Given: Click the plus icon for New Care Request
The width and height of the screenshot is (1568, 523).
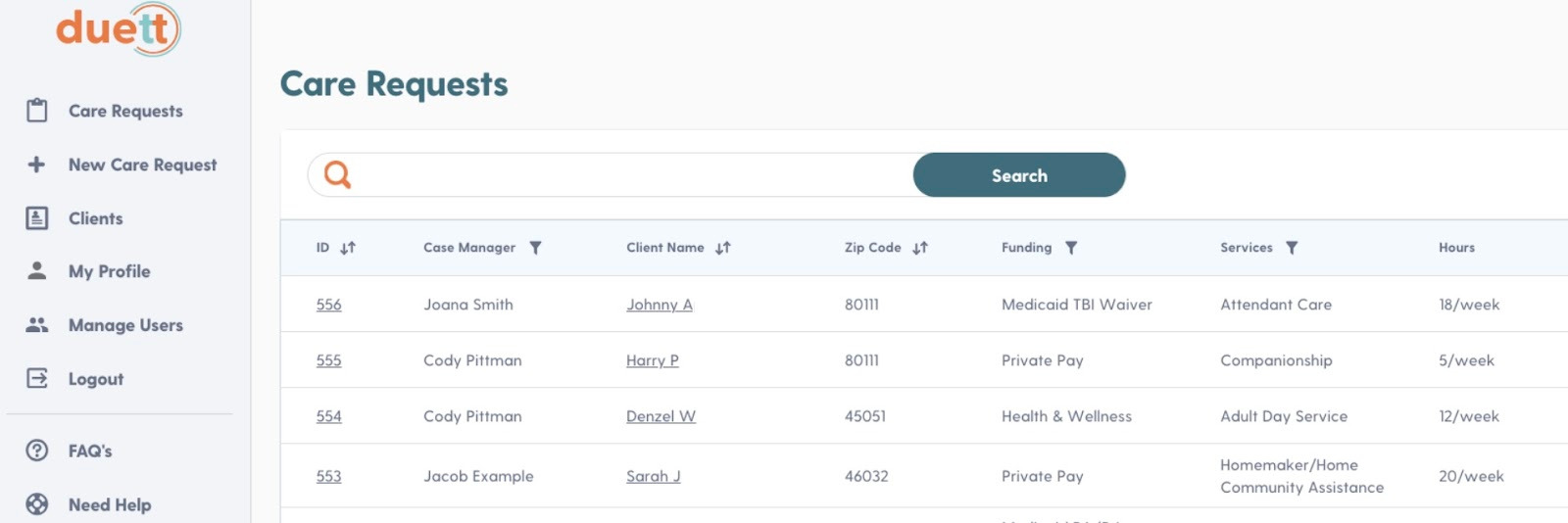Looking at the screenshot, I should [x=37, y=165].
